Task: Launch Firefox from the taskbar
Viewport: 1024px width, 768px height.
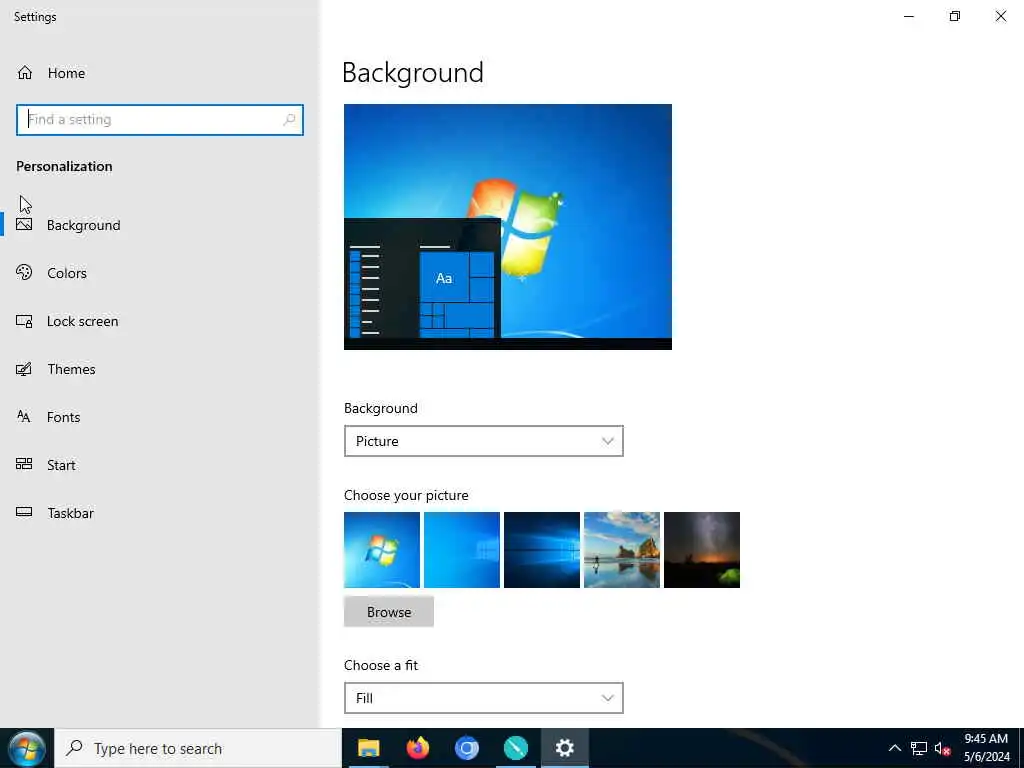Action: point(418,748)
